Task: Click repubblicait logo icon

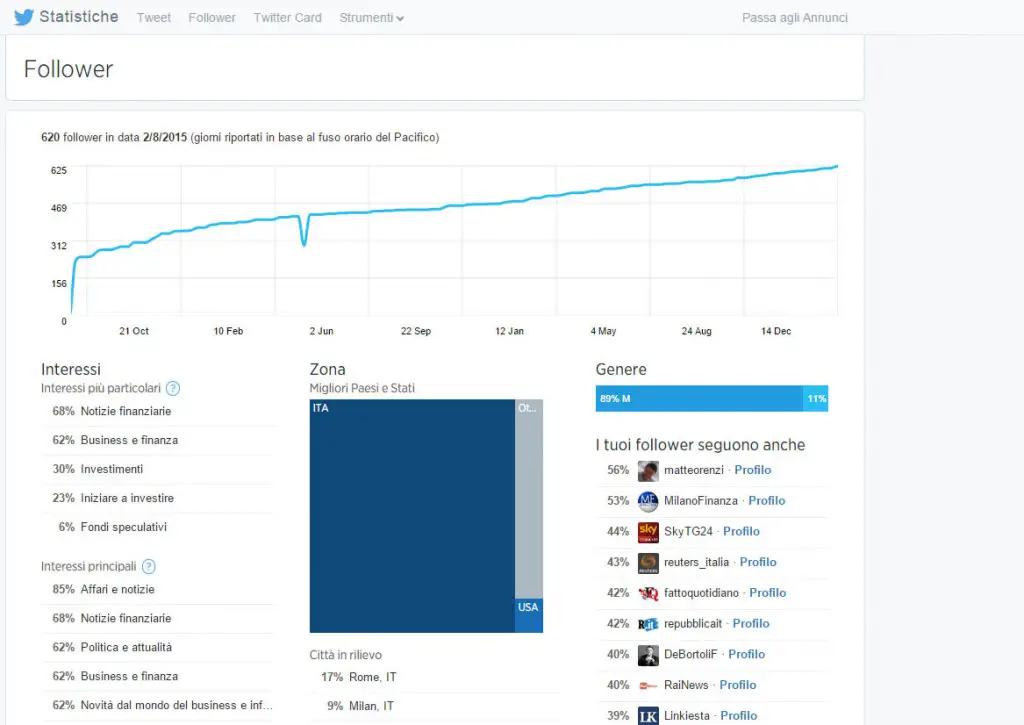Action: (x=648, y=624)
